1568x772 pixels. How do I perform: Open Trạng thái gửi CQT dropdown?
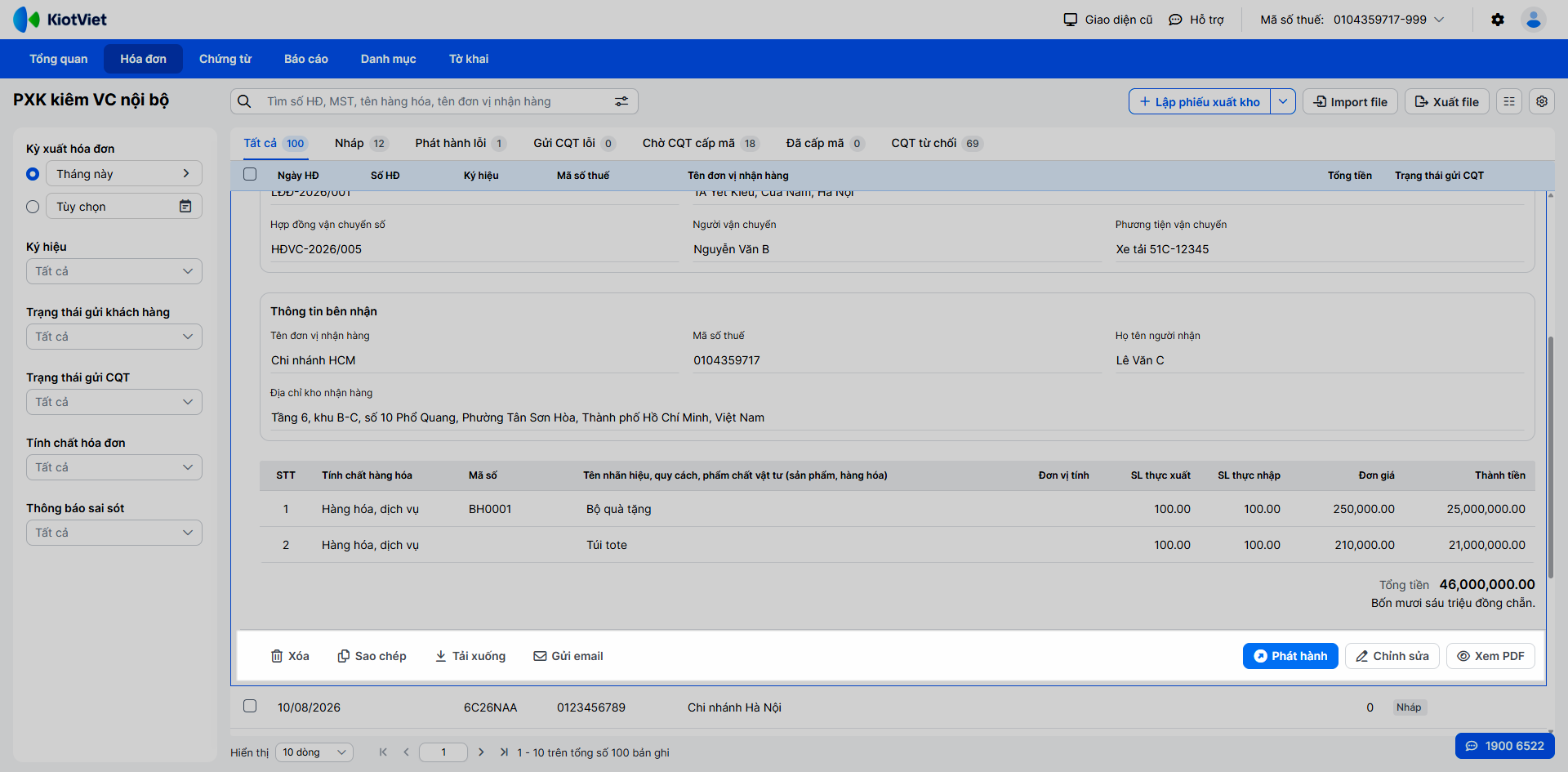[114, 402]
